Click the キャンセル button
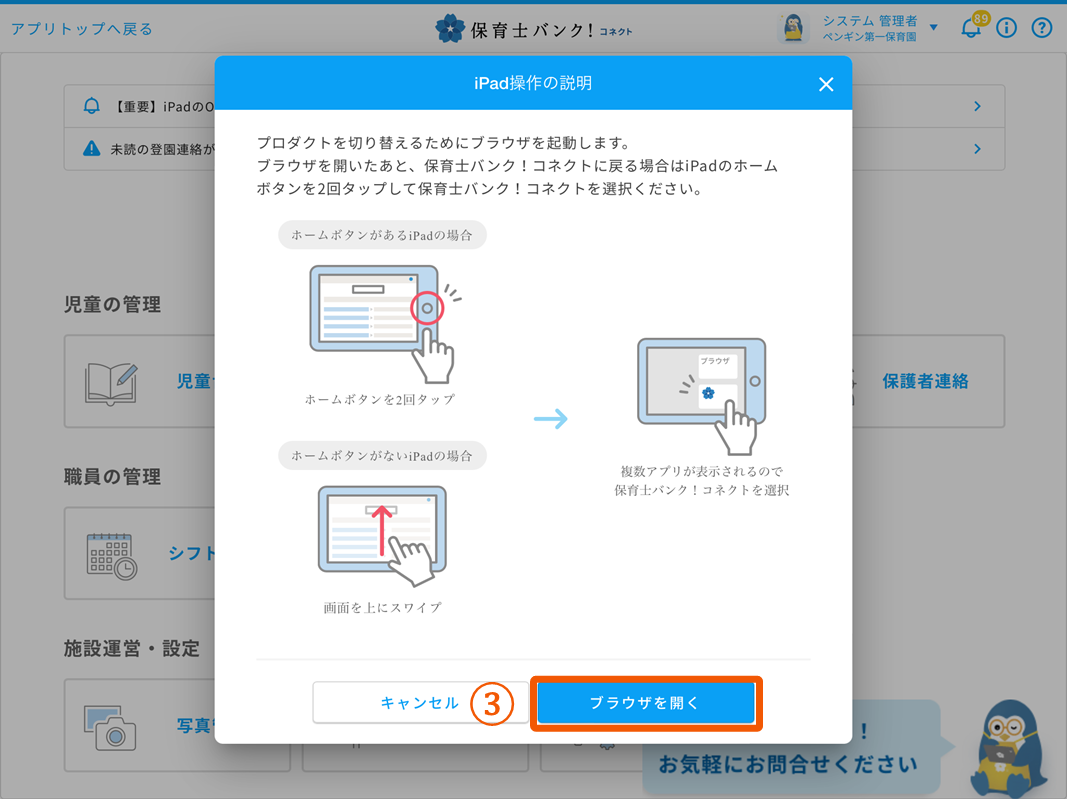This screenshot has height=800, width=1067. coord(419,703)
